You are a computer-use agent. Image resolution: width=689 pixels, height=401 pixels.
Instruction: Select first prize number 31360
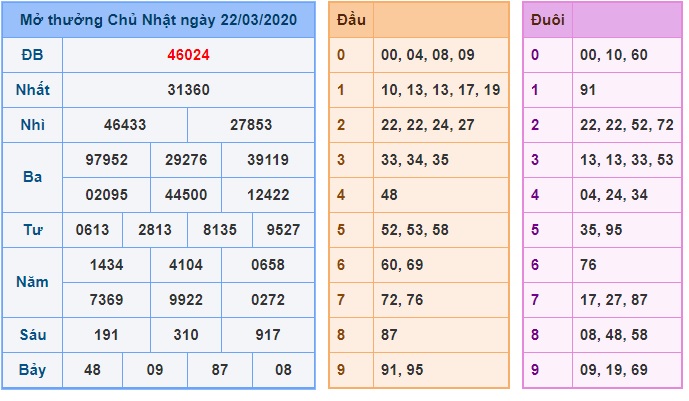[189, 90]
